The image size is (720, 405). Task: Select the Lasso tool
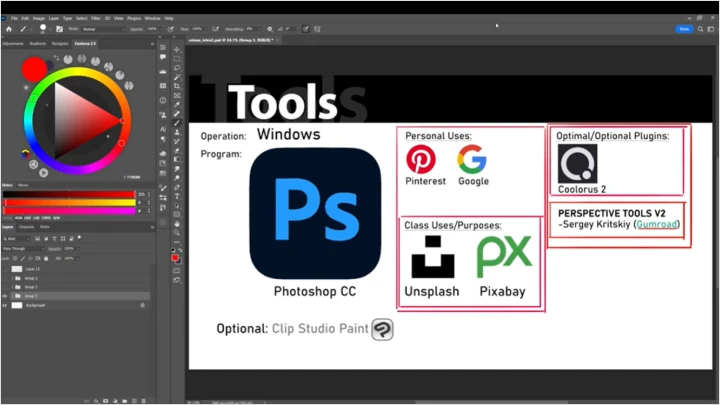point(177,68)
